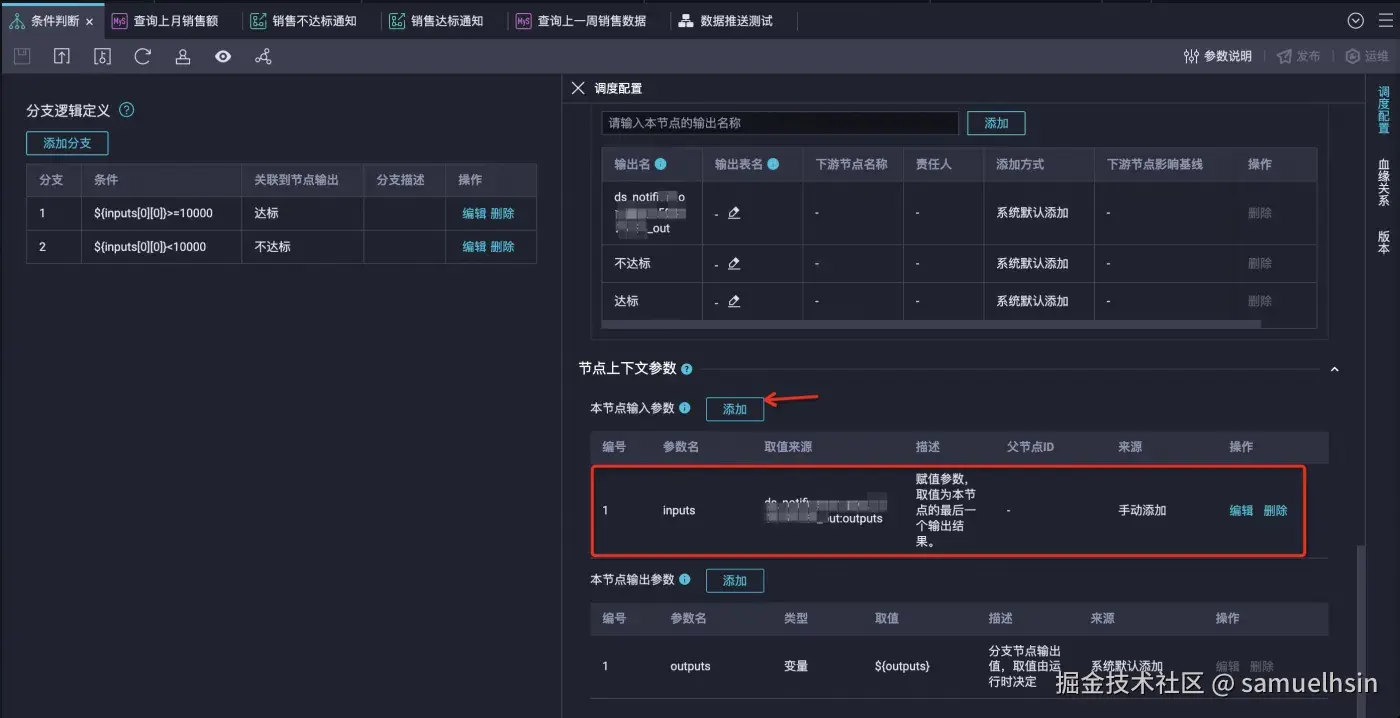
Task: Click help icon beside 节点上下文参数
Action: [687, 369]
